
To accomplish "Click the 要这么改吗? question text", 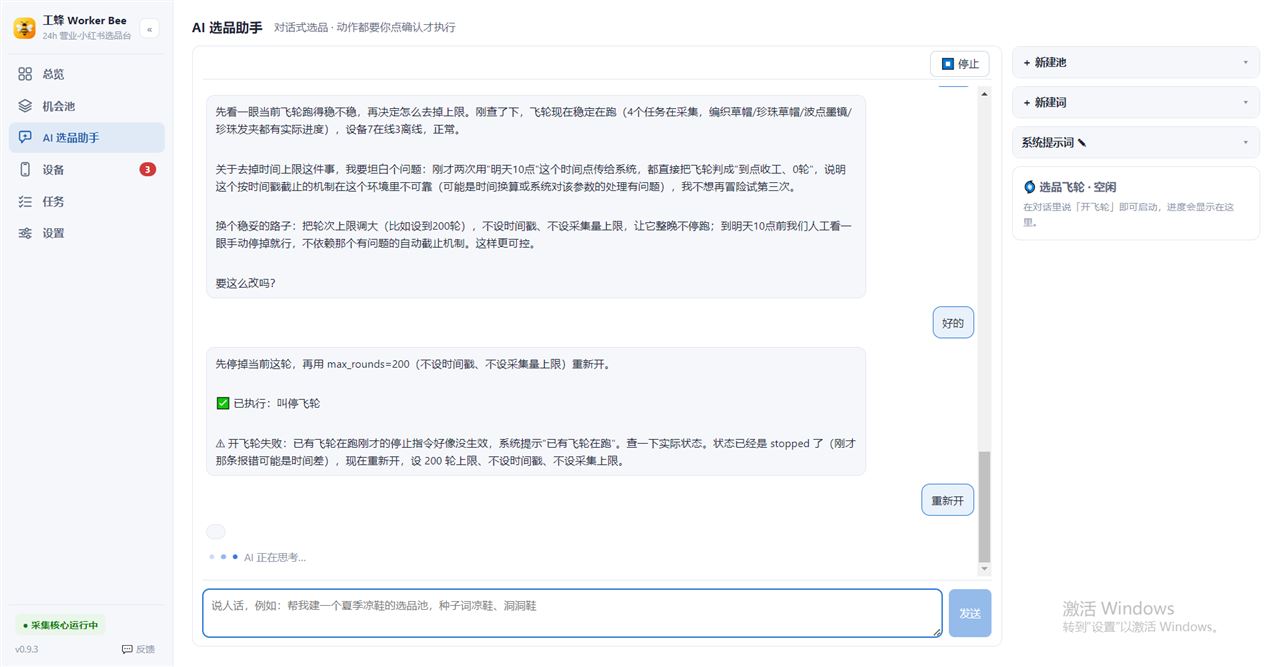I will pyautogui.click(x=246, y=283).
